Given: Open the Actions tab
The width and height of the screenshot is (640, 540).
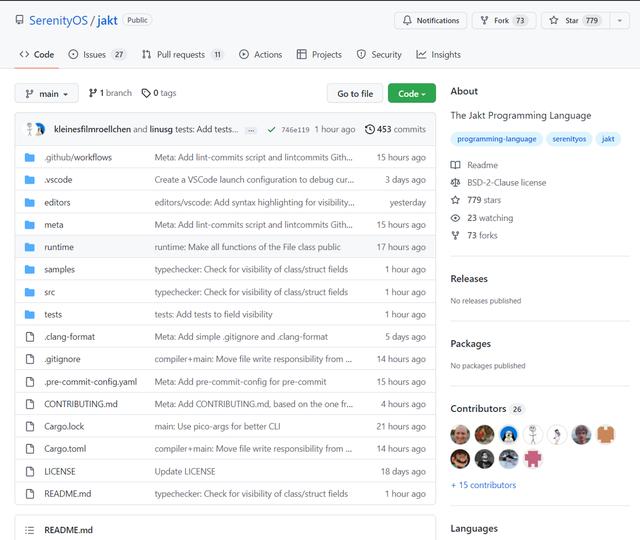Looking at the screenshot, I should [260, 55].
